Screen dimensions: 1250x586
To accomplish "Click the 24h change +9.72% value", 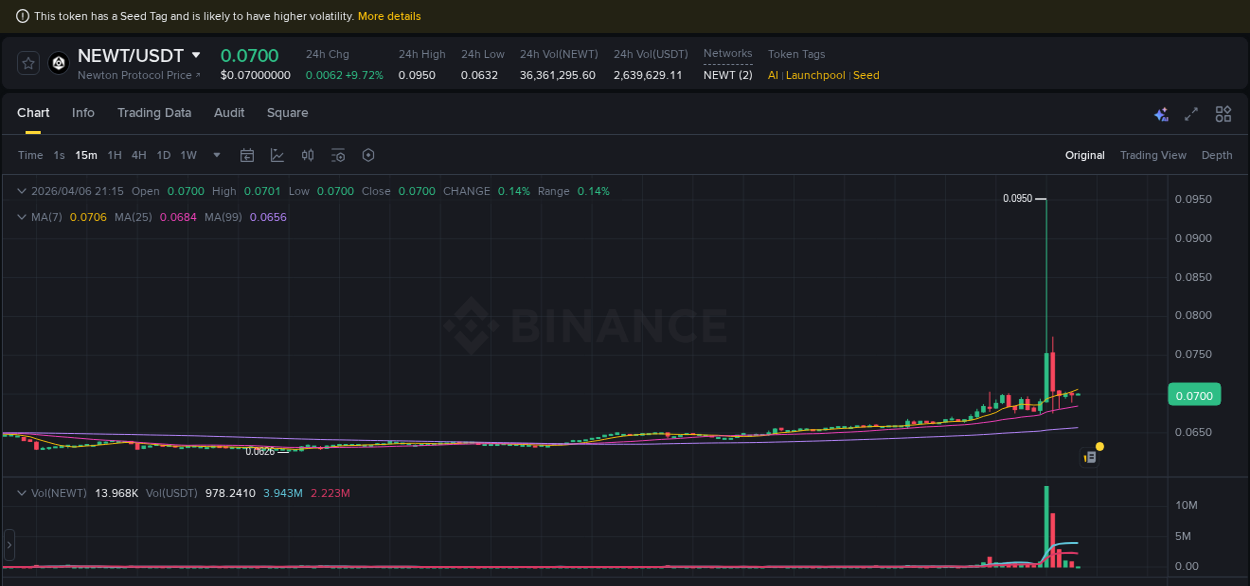I will click(x=364, y=75).
